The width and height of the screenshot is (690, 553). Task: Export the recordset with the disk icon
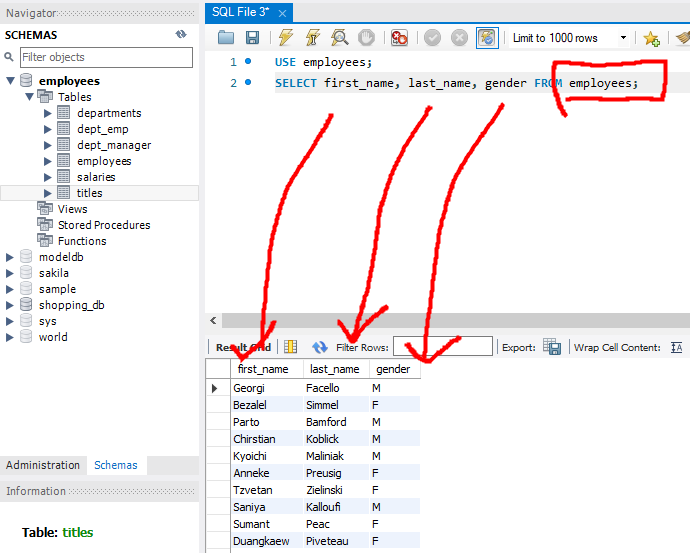point(552,347)
